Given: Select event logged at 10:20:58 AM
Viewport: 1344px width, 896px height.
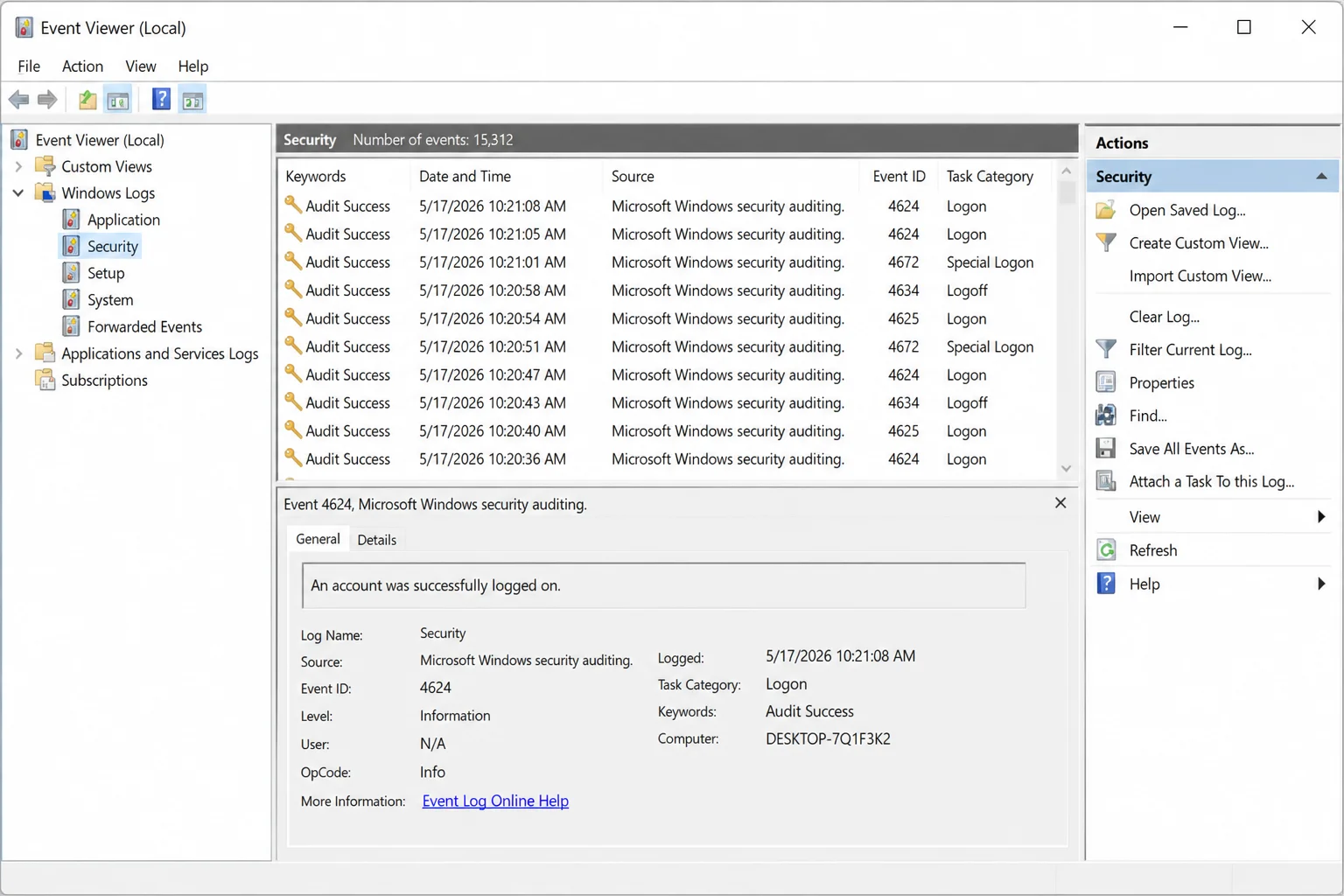Looking at the screenshot, I should coord(667,290).
